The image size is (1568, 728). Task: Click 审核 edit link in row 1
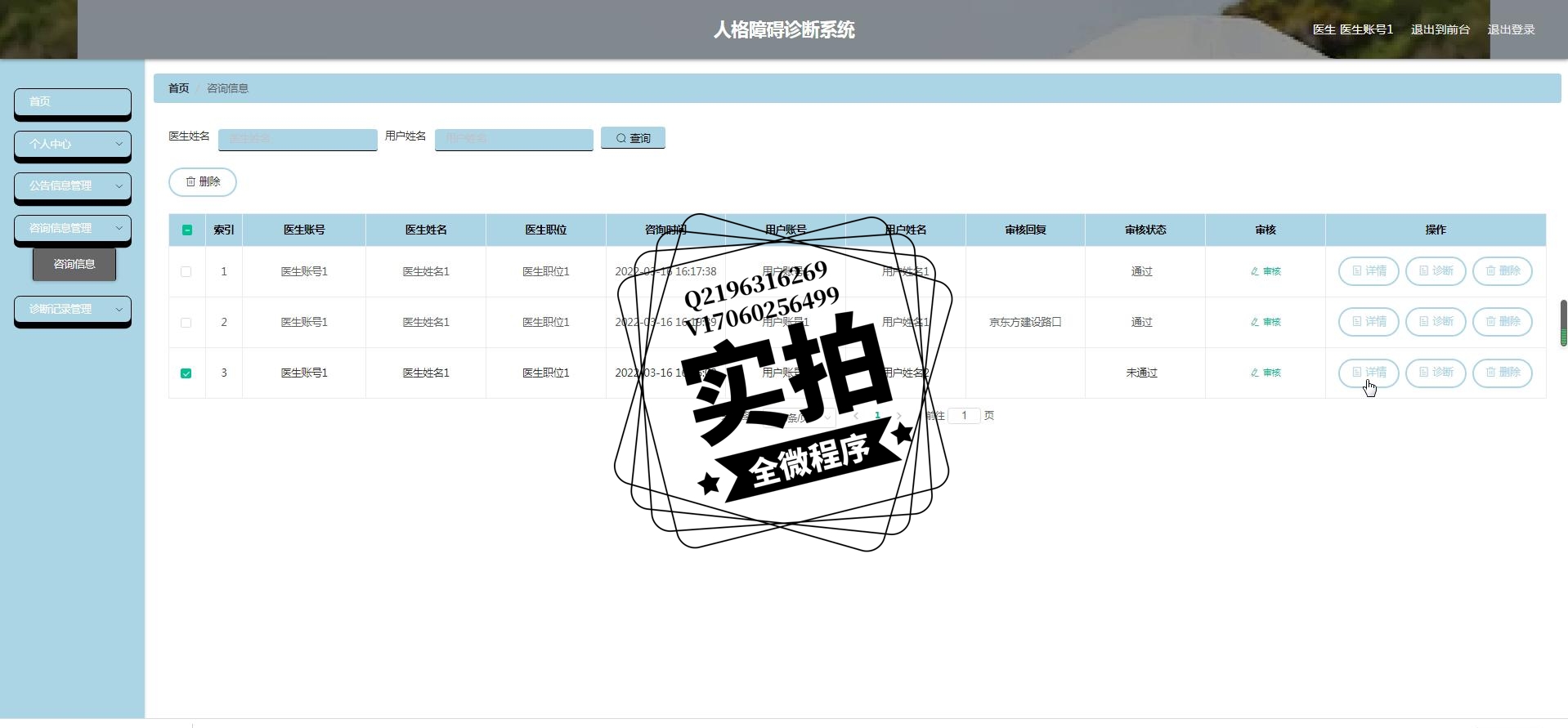coord(1266,271)
